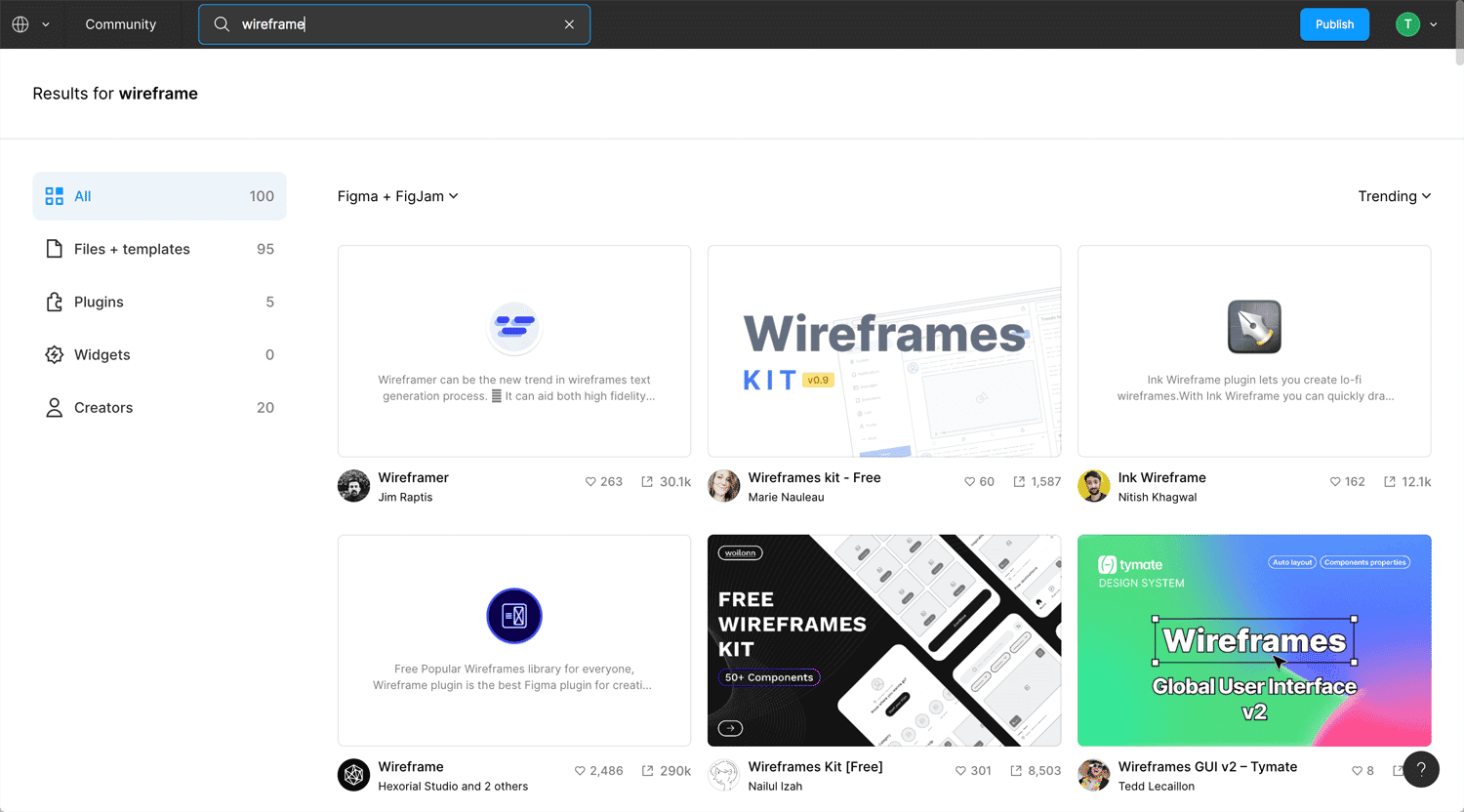The height and width of the screenshot is (812, 1464).
Task: Click the 8,503 duplicate icon
Action: (1016, 771)
